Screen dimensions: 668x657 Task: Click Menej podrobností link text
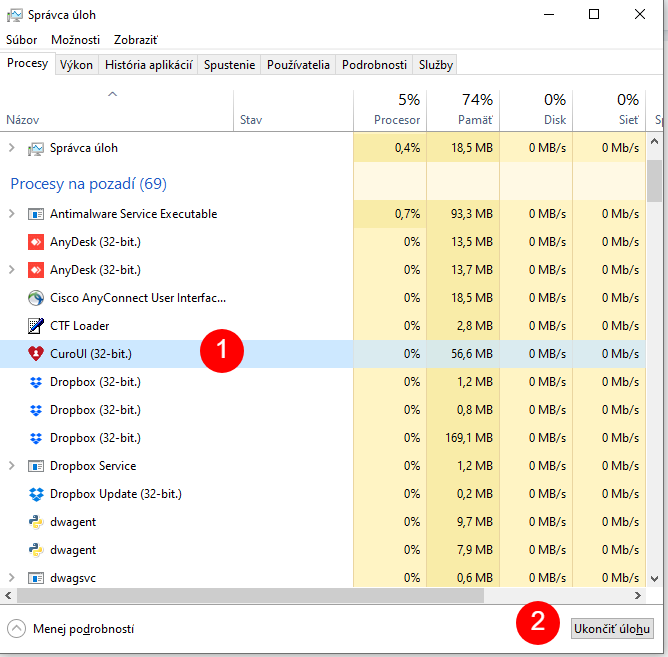(x=84, y=629)
